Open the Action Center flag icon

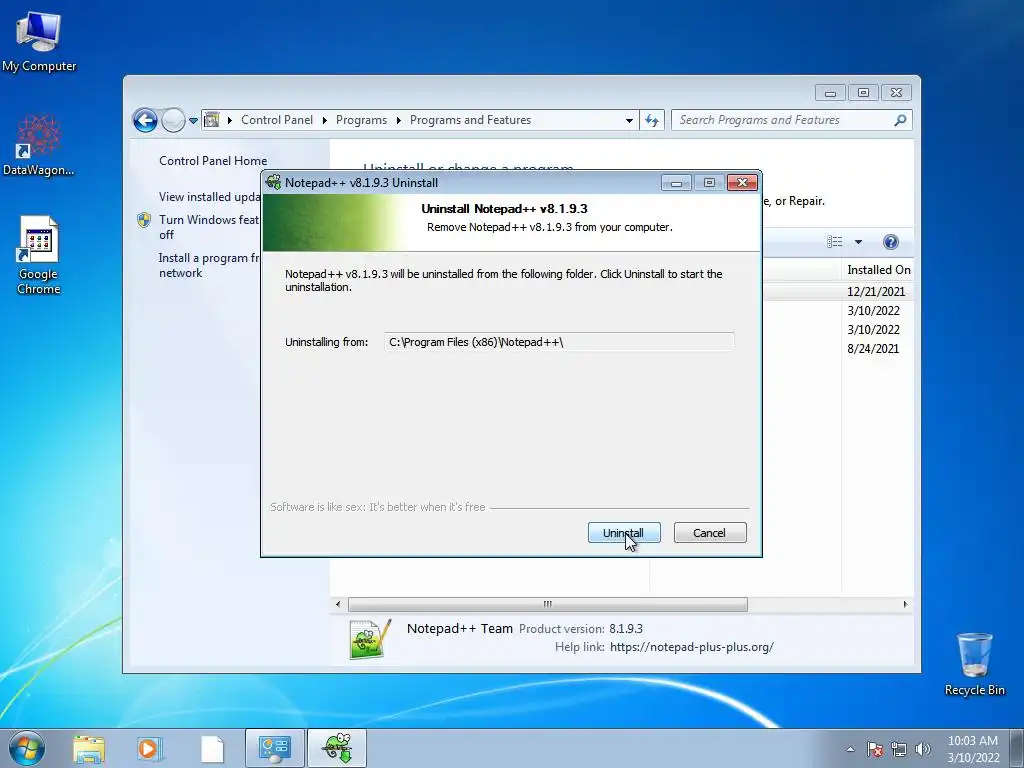pos(875,749)
